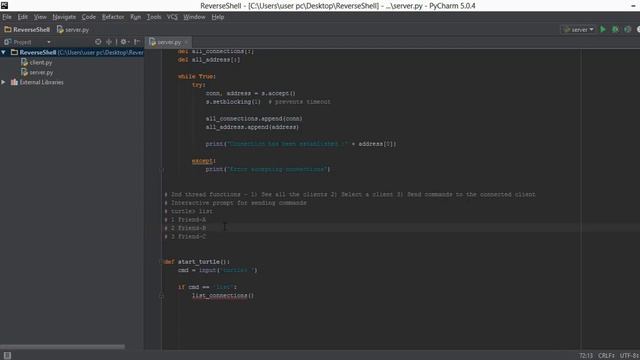Open the Run menu

136,17
